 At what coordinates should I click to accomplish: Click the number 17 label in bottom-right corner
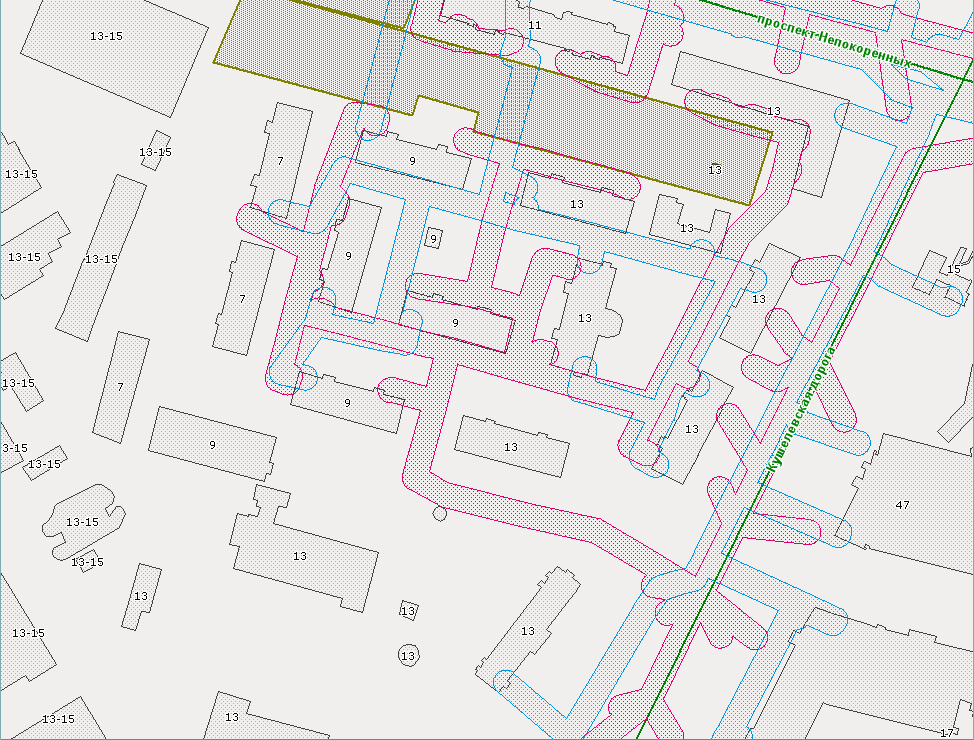tap(947, 733)
